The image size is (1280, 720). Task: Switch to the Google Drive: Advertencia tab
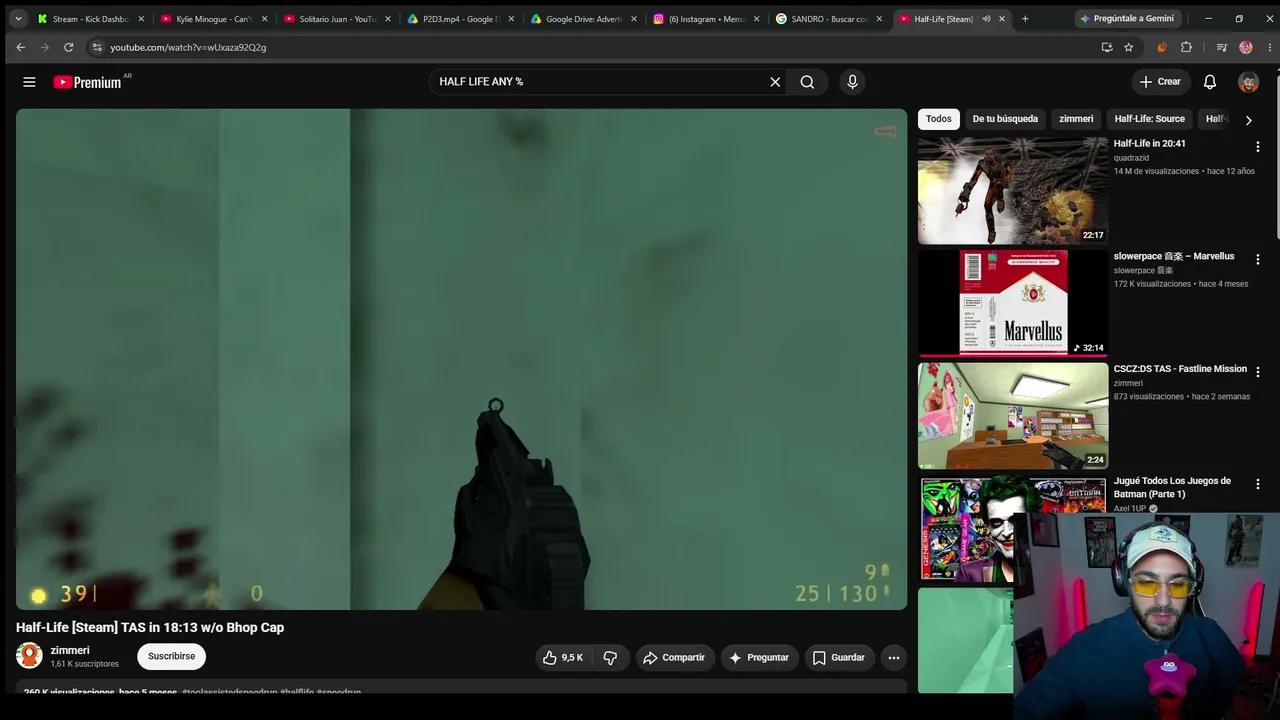pyautogui.click(x=584, y=19)
